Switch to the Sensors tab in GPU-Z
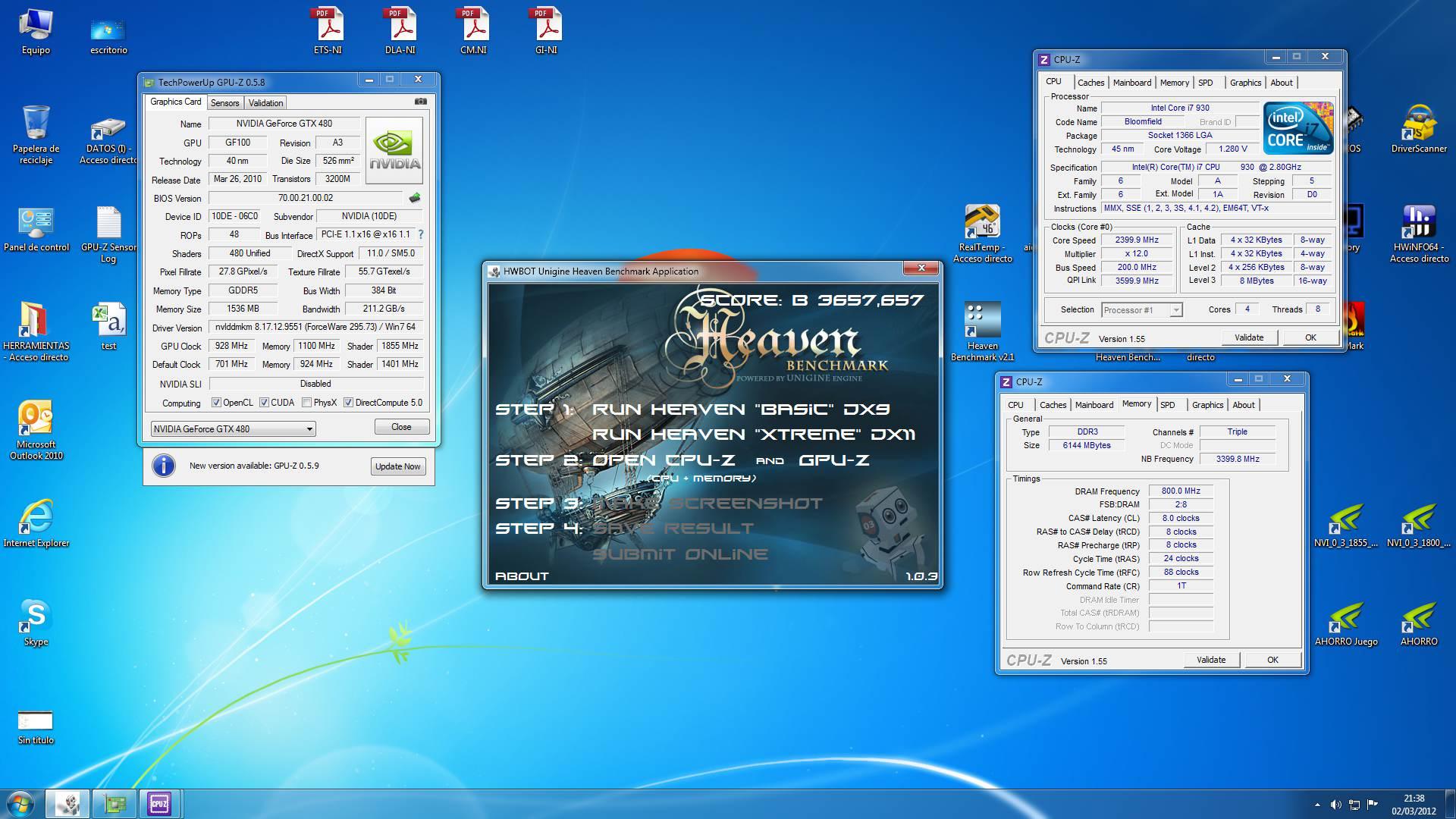The height and width of the screenshot is (819, 1456). (224, 103)
